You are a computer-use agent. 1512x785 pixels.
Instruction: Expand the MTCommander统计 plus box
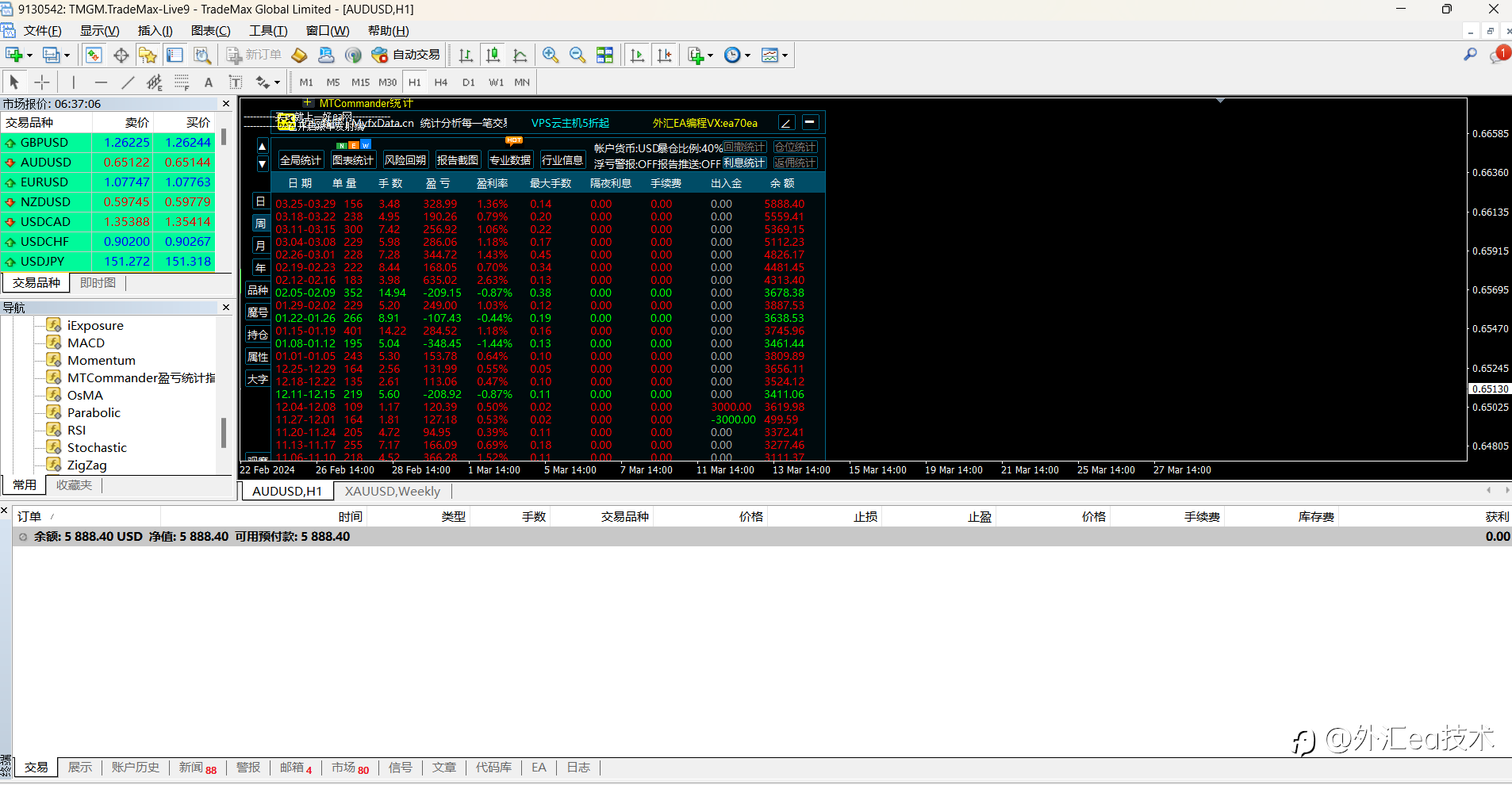(308, 103)
